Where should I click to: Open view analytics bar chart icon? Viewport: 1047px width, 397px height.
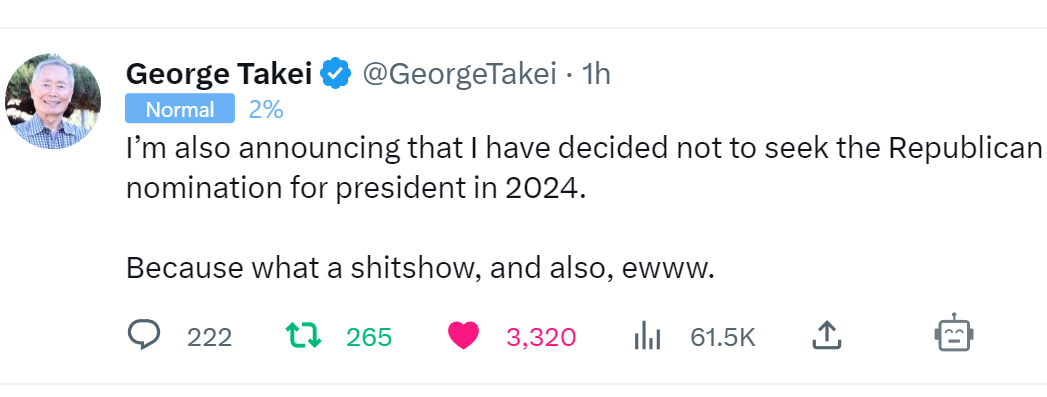click(647, 336)
